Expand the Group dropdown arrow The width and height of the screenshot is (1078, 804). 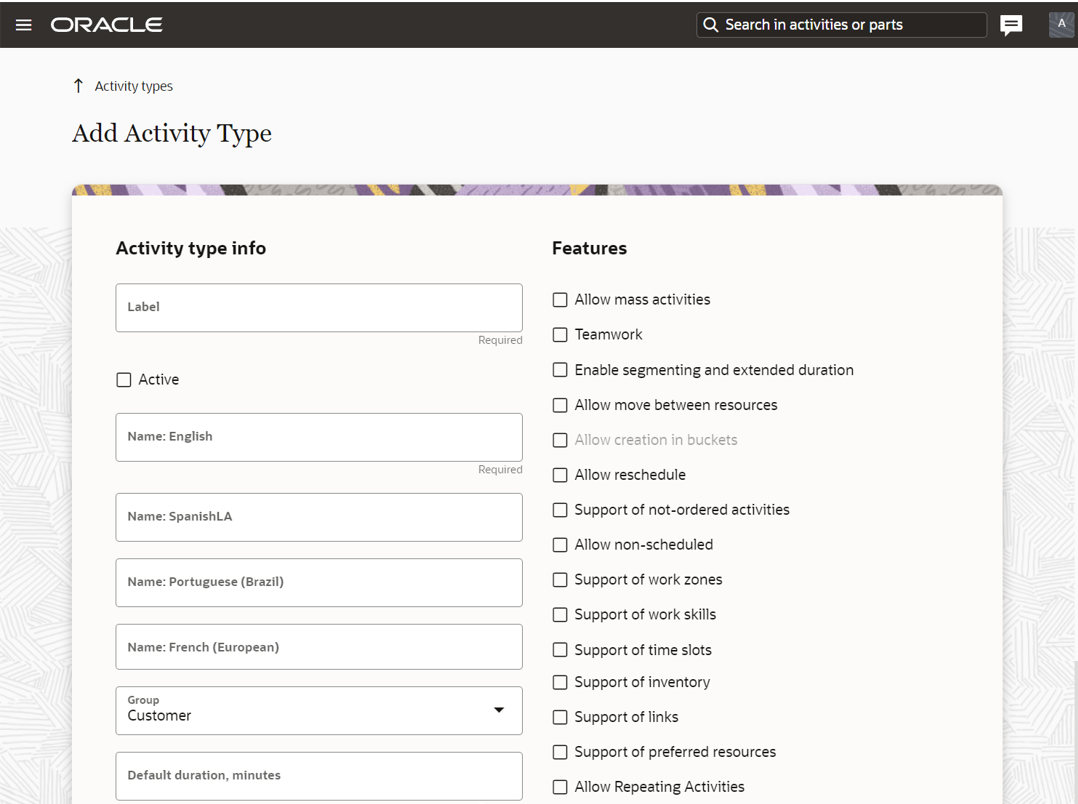point(499,710)
